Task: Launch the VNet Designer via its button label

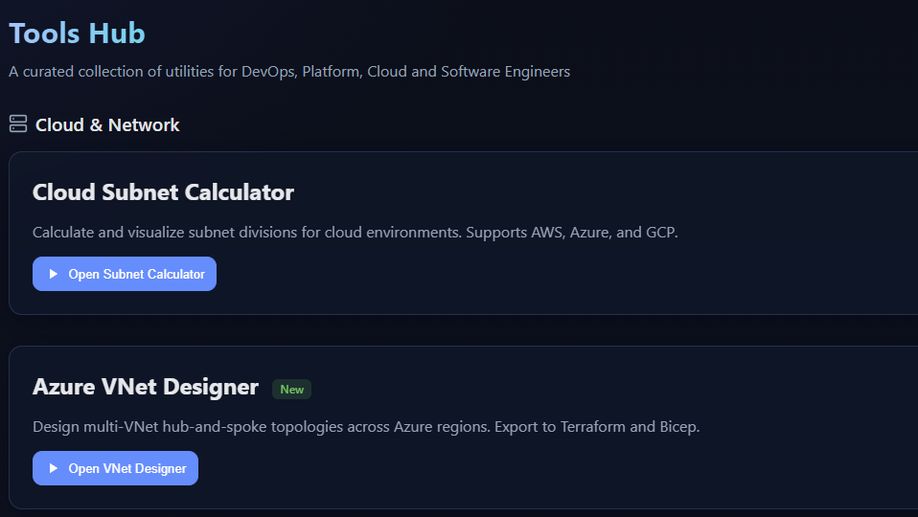Action: point(127,468)
